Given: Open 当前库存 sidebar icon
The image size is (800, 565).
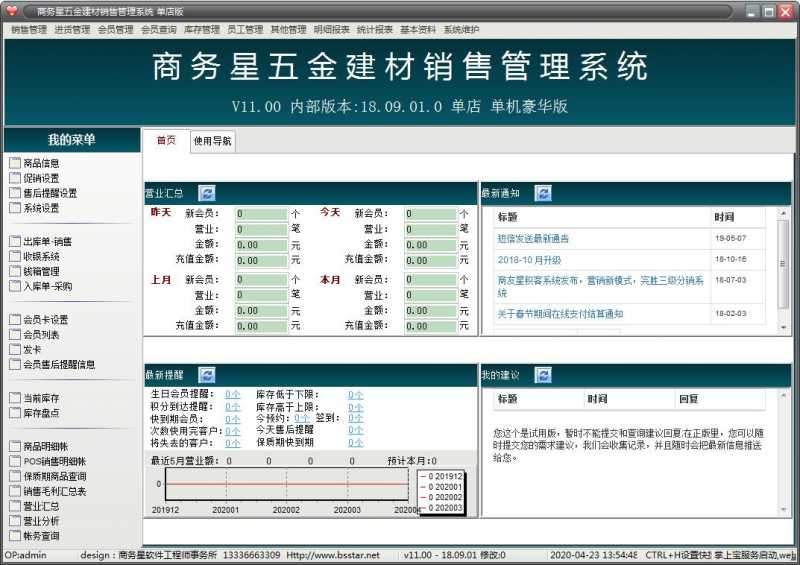Looking at the screenshot, I should (15, 398).
